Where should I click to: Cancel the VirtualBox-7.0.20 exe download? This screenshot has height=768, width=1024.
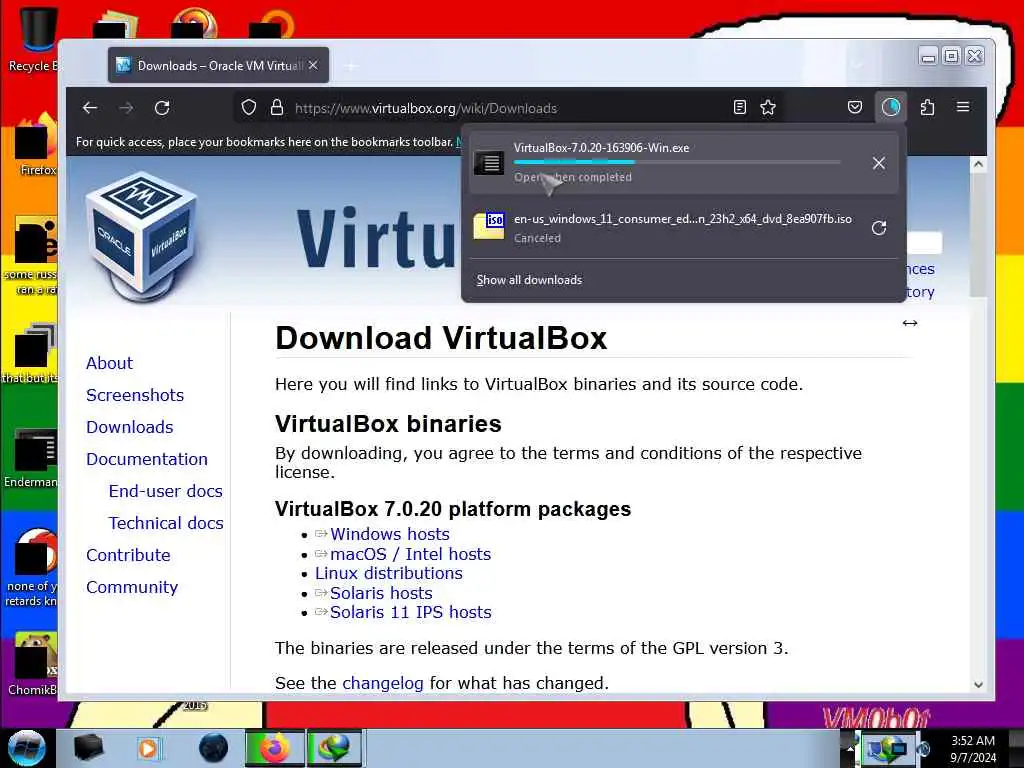(879, 163)
